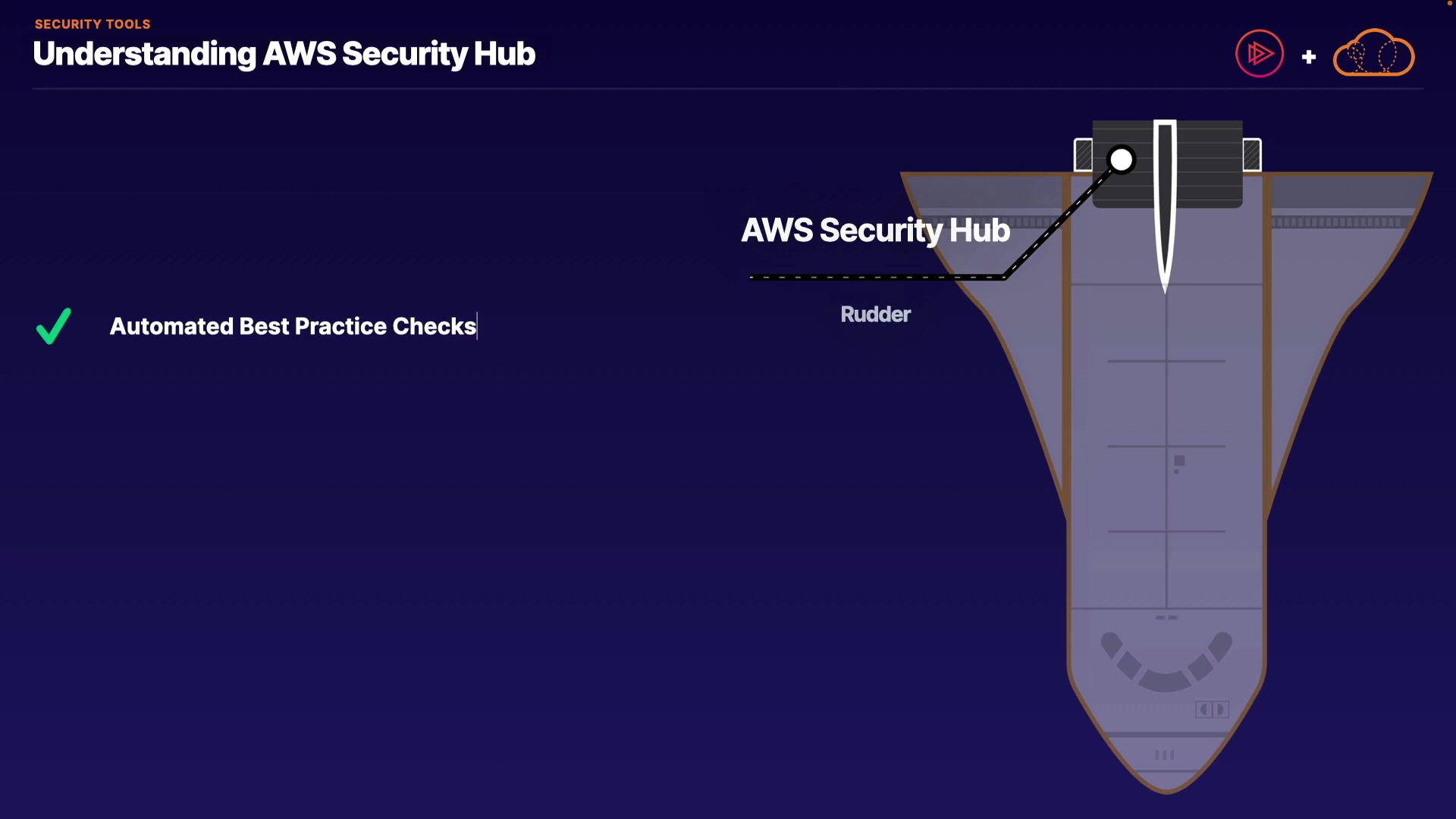Click the Understanding AWS Security Hub title
Screen dimensions: 1456x819
pyautogui.click(x=284, y=54)
